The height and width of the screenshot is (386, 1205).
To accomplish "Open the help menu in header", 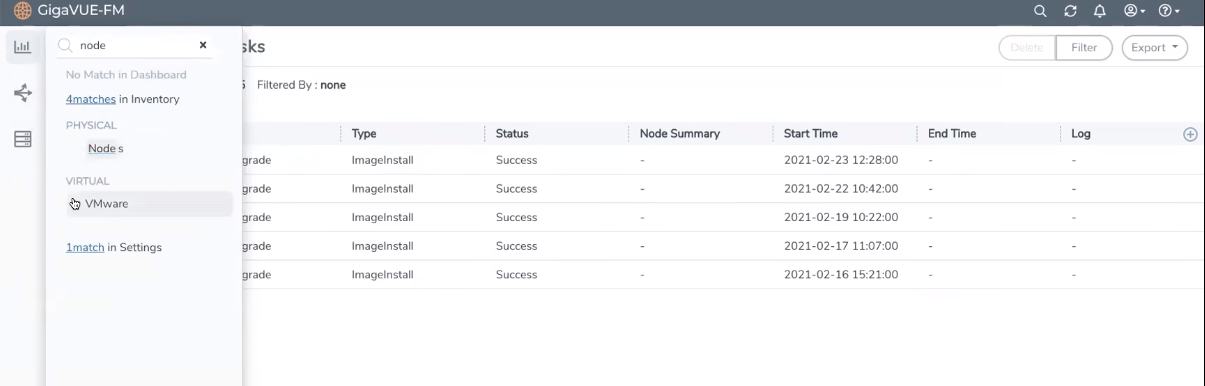I will coord(1169,11).
